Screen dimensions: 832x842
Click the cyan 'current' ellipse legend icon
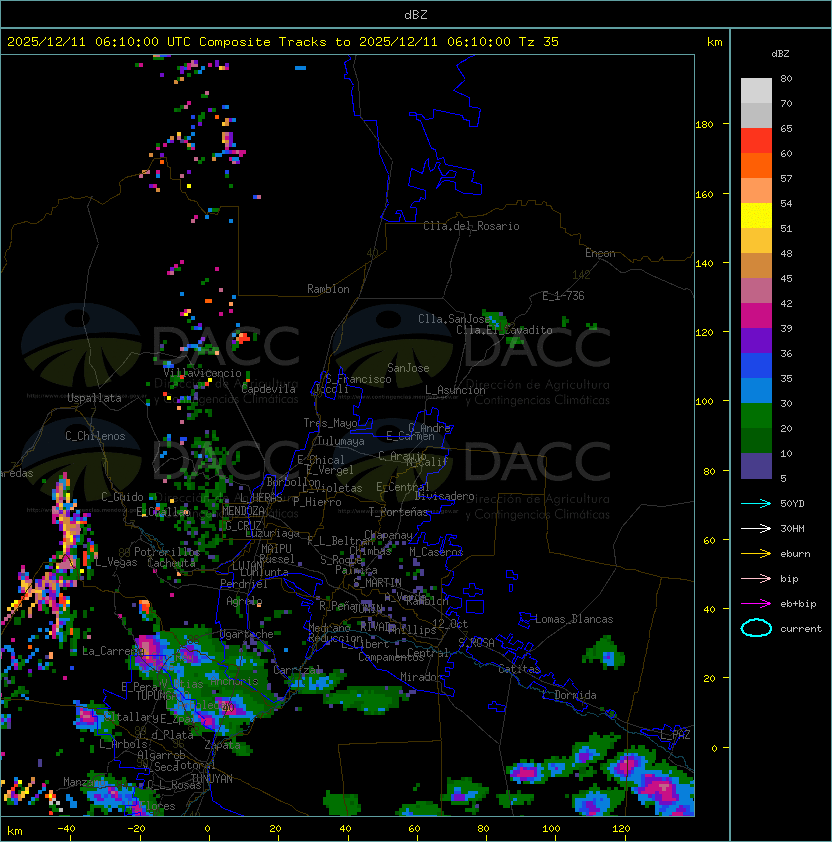(756, 628)
